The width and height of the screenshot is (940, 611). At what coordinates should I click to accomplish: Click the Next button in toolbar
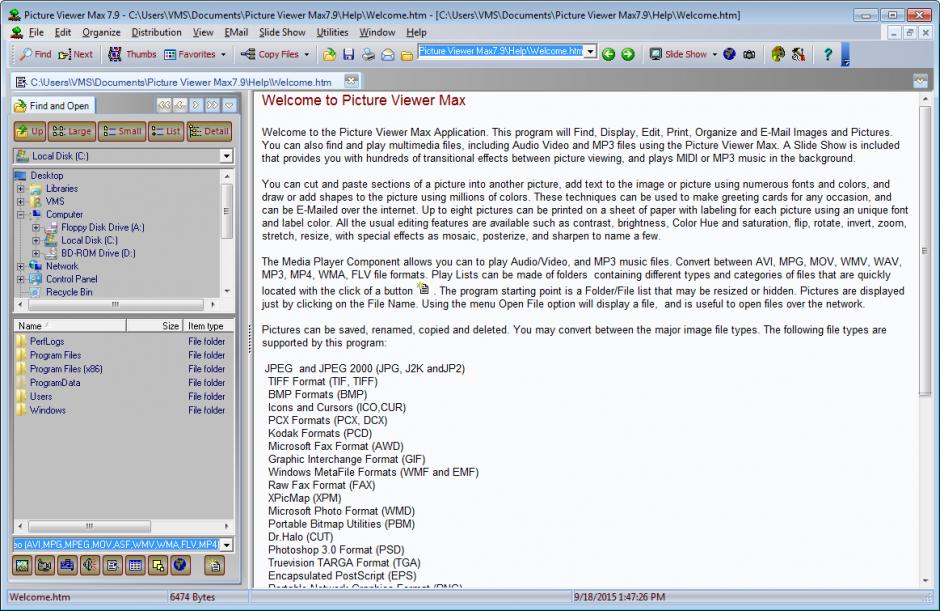[x=76, y=54]
